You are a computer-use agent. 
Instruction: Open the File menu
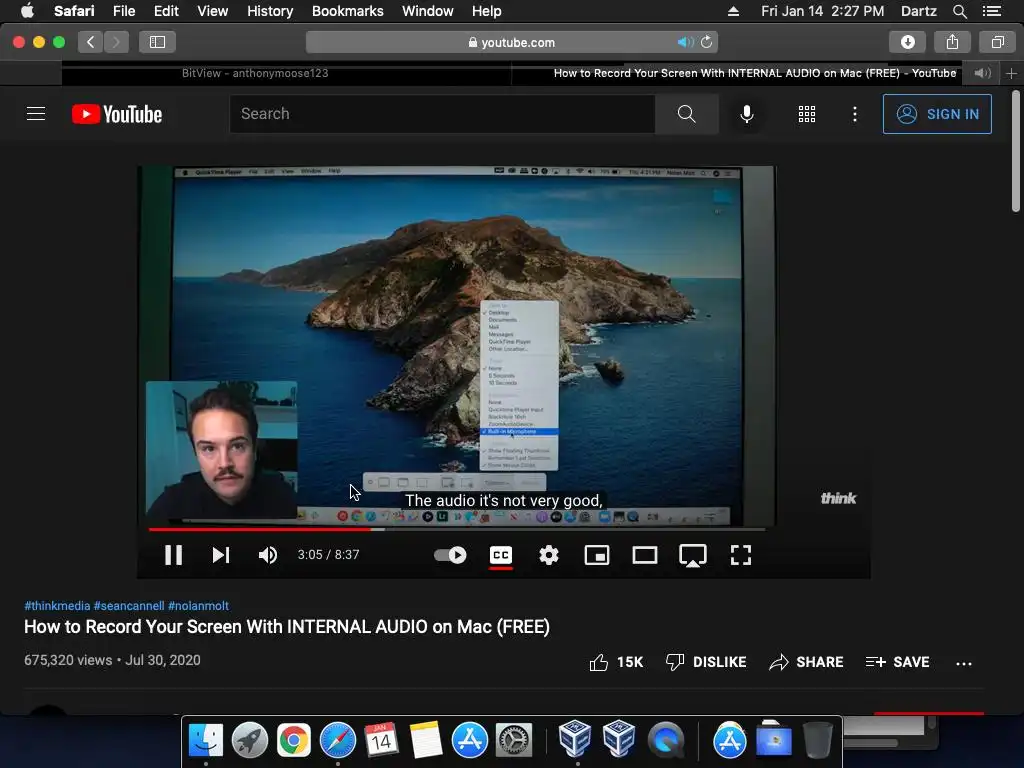coord(123,11)
